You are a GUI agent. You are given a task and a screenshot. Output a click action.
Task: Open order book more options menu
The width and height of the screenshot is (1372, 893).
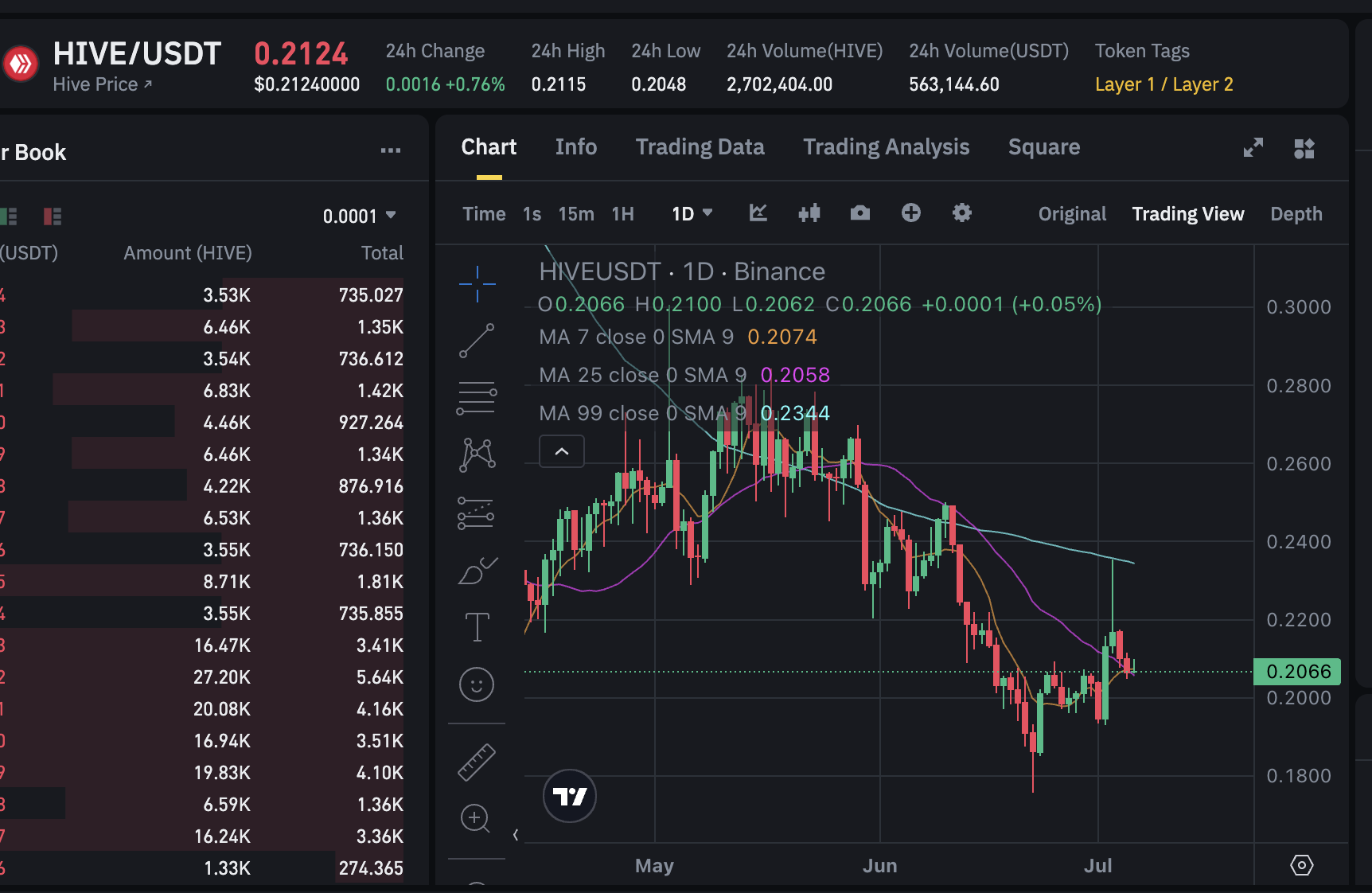click(x=391, y=150)
